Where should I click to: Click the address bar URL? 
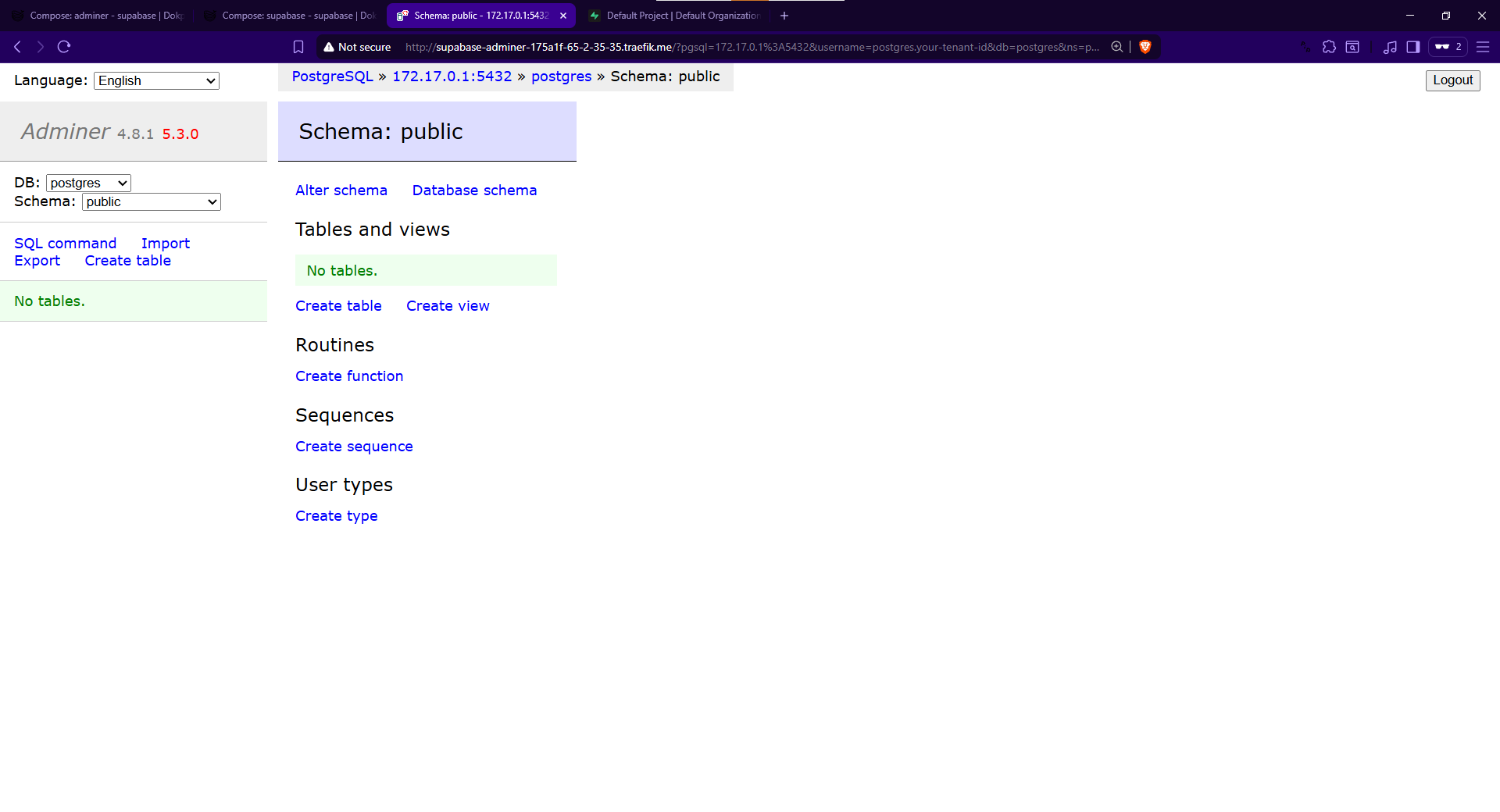pos(752,47)
